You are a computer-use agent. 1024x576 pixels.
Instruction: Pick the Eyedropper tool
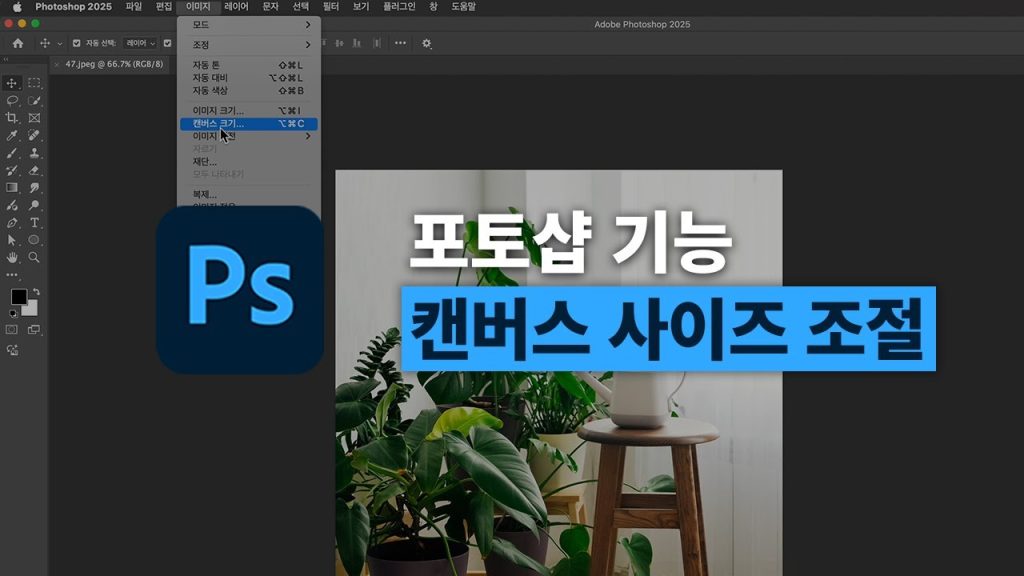(12, 135)
